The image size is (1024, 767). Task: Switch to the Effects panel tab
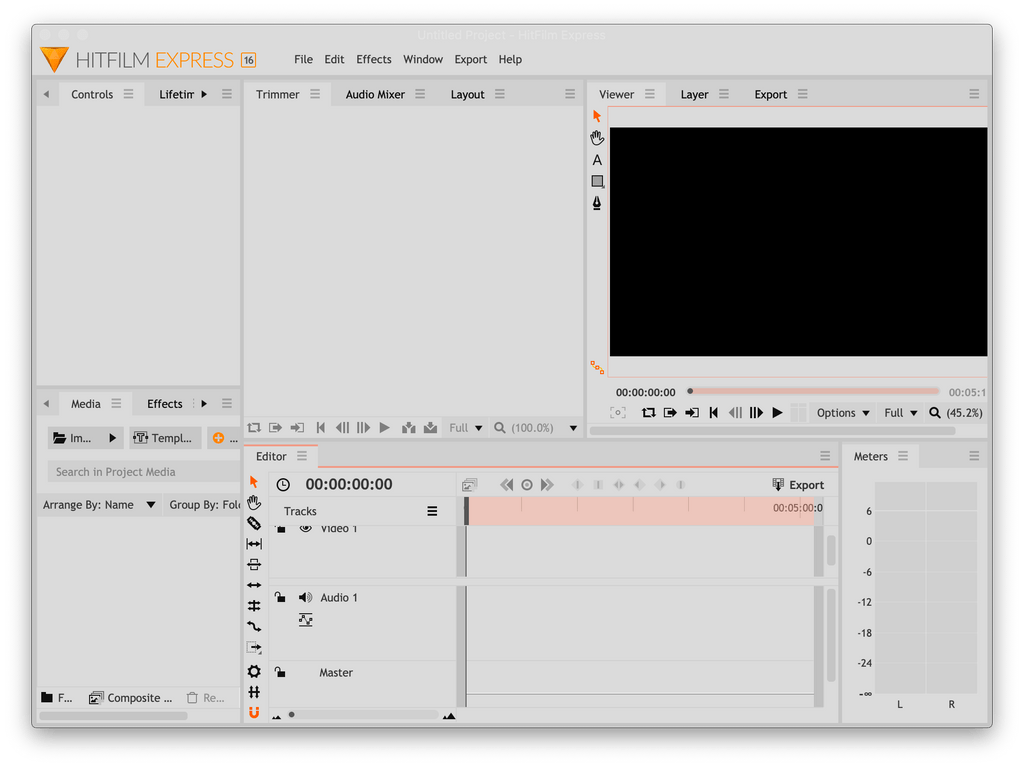click(165, 404)
